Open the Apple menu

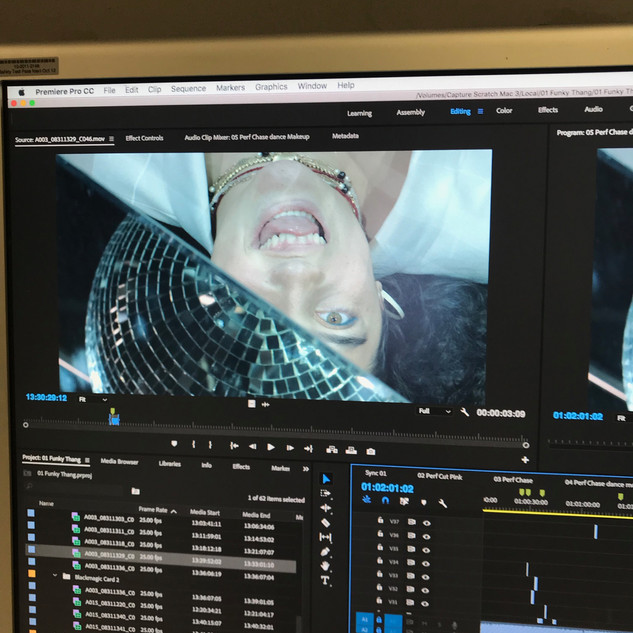click(21, 92)
